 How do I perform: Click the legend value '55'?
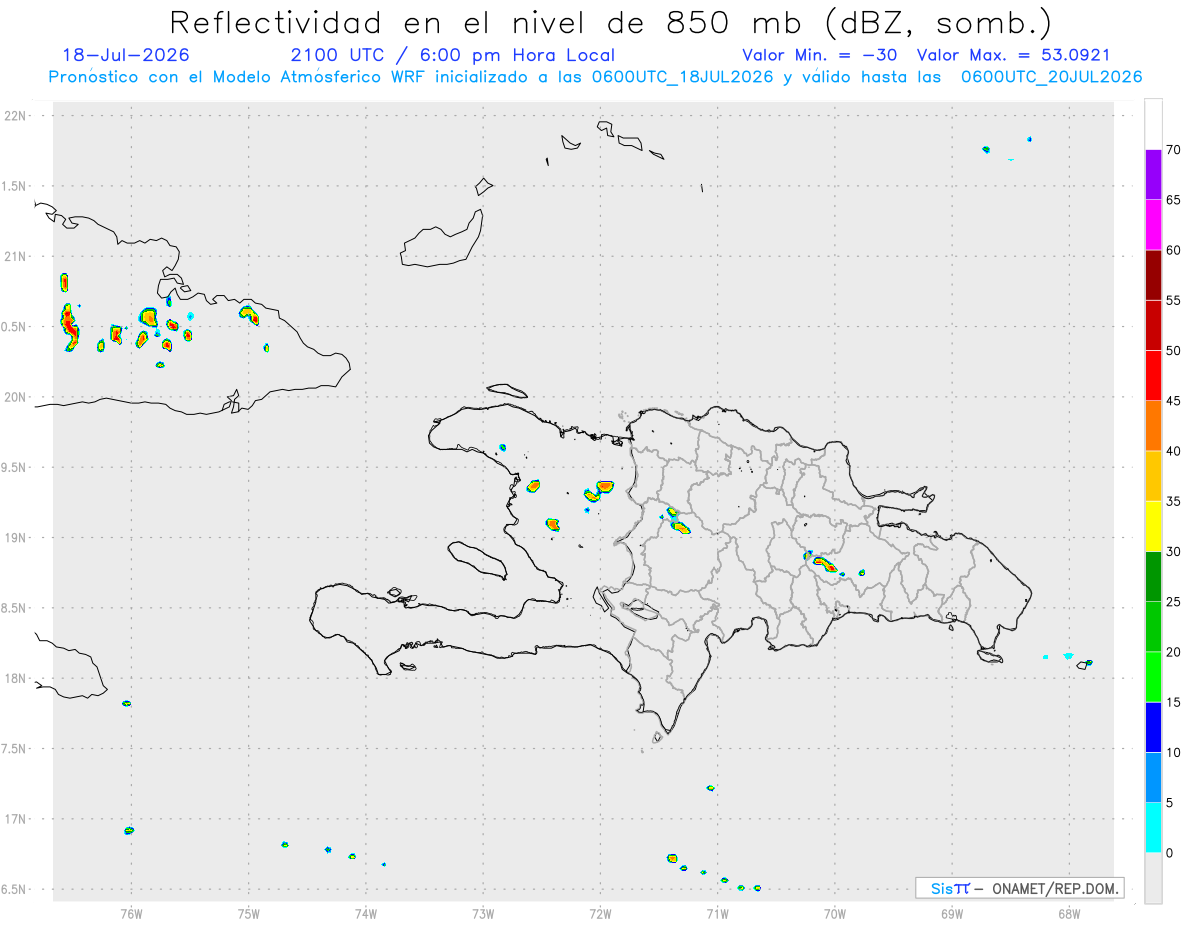tap(1174, 301)
